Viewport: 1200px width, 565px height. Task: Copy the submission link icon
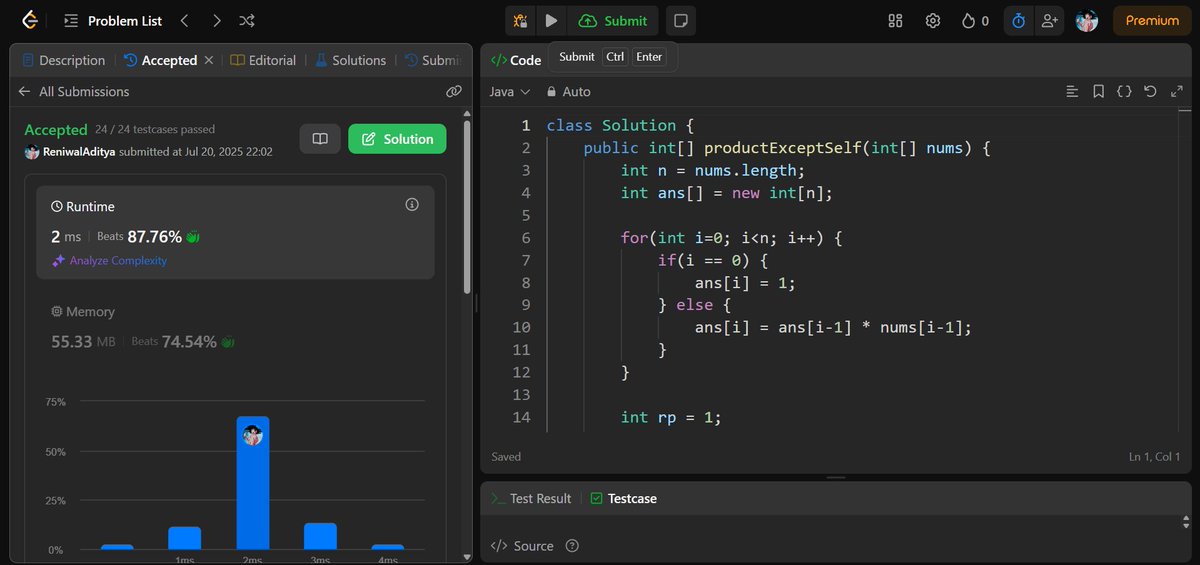[x=453, y=91]
